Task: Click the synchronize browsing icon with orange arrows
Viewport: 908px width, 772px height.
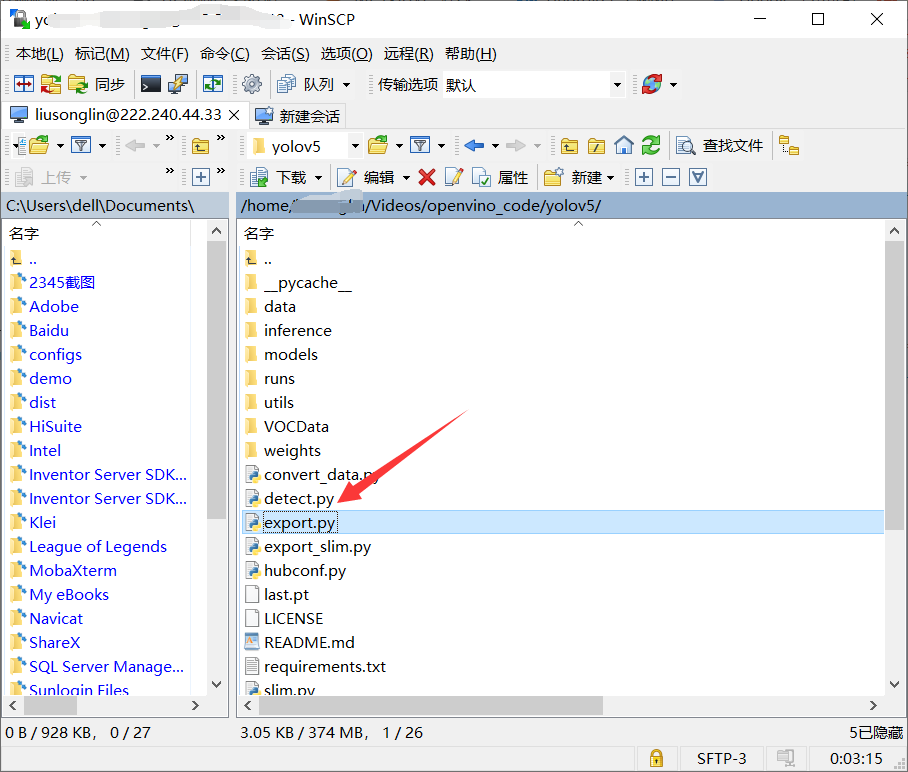Action: click(51, 85)
